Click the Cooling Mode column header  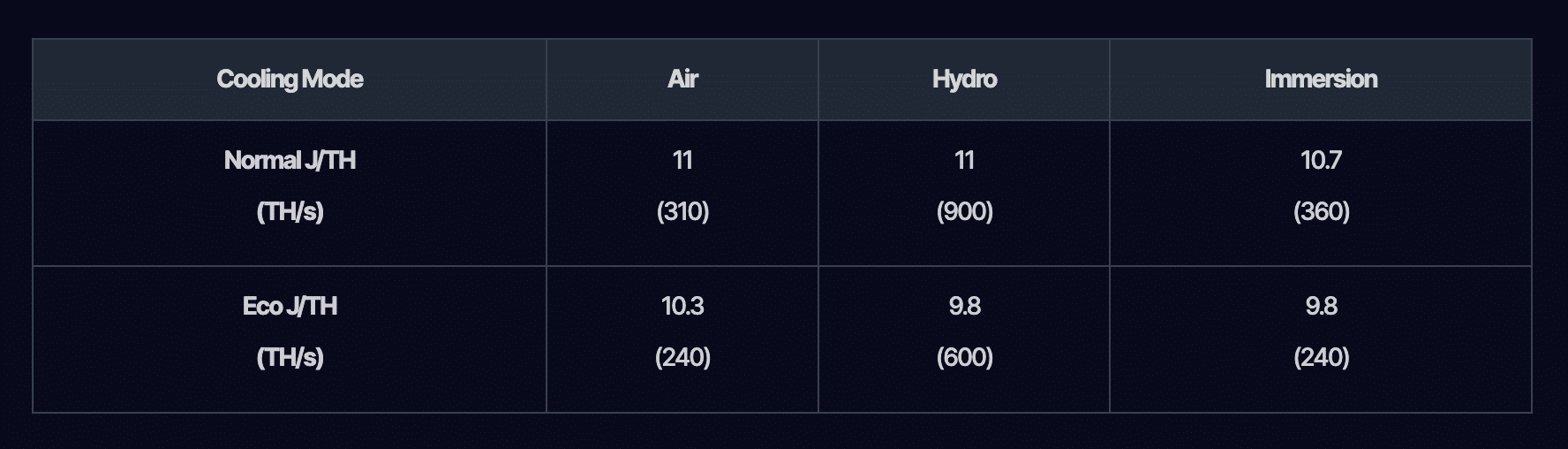[x=290, y=80]
